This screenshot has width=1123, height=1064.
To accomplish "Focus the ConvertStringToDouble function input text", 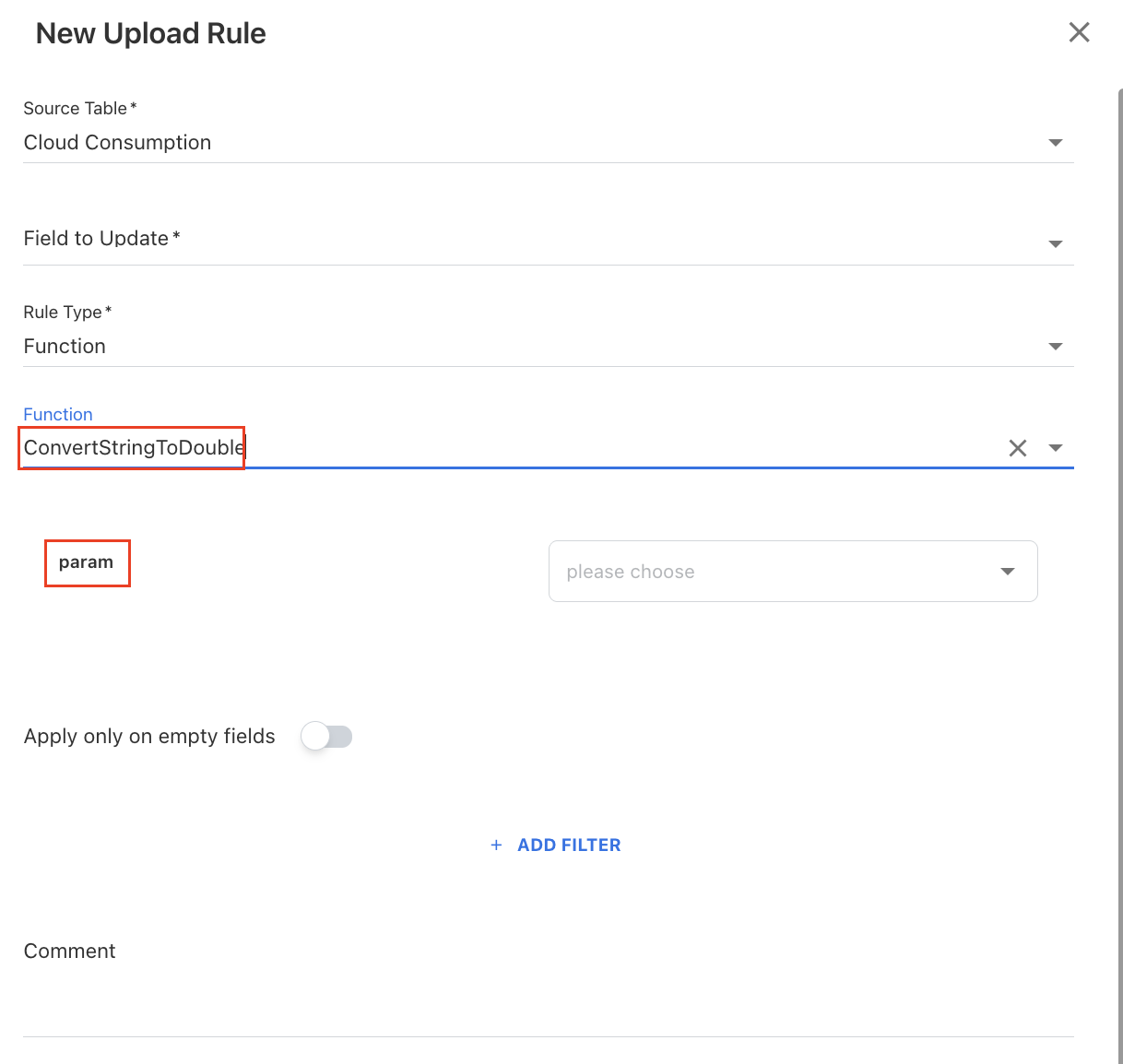I will tap(134, 448).
